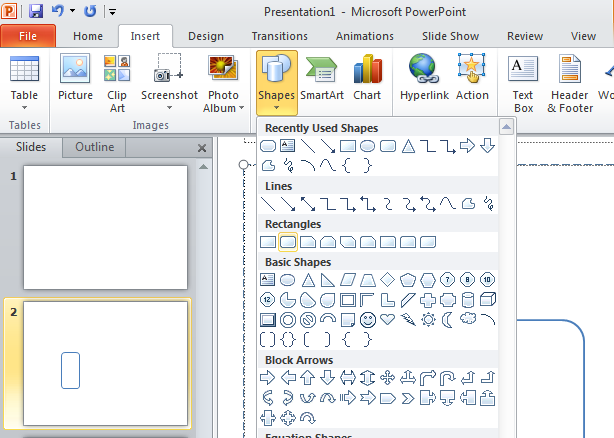The height and width of the screenshot is (438, 614).
Task: Choose the plain Rectangle shape in Rectangles
Action: pos(268,242)
